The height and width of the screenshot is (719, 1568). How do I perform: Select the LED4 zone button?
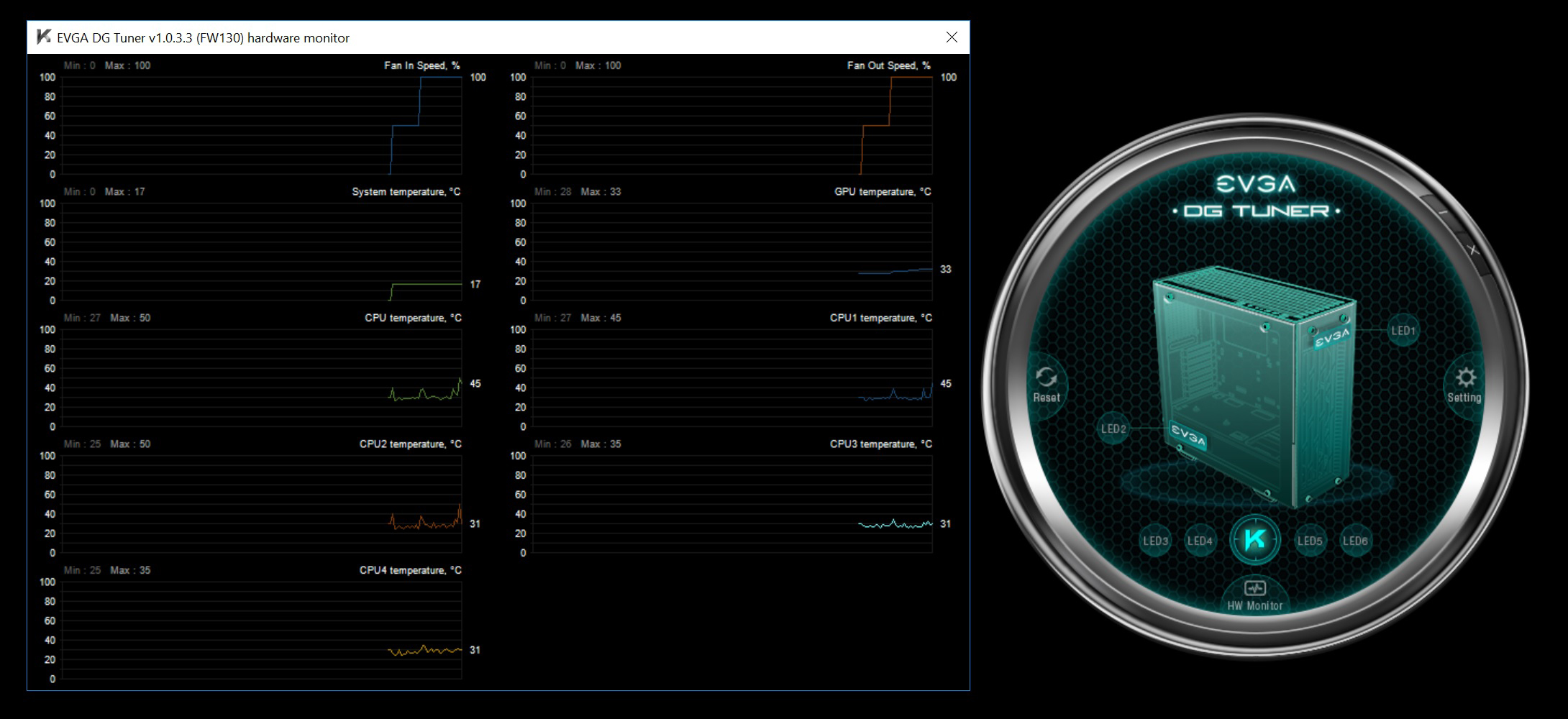(x=1200, y=541)
